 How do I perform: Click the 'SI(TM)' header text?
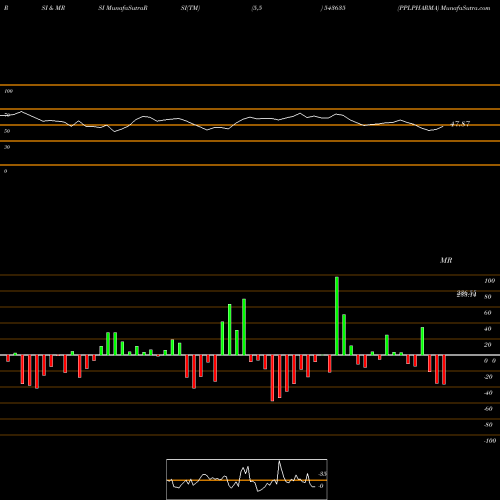pyautogui.click(x=190, y=8)
